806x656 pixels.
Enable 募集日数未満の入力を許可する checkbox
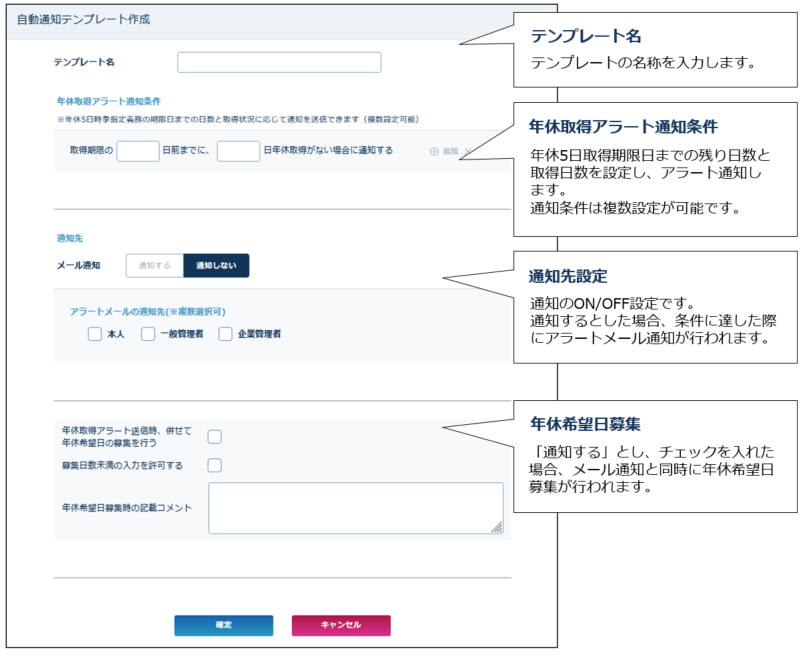coord(214,465)
